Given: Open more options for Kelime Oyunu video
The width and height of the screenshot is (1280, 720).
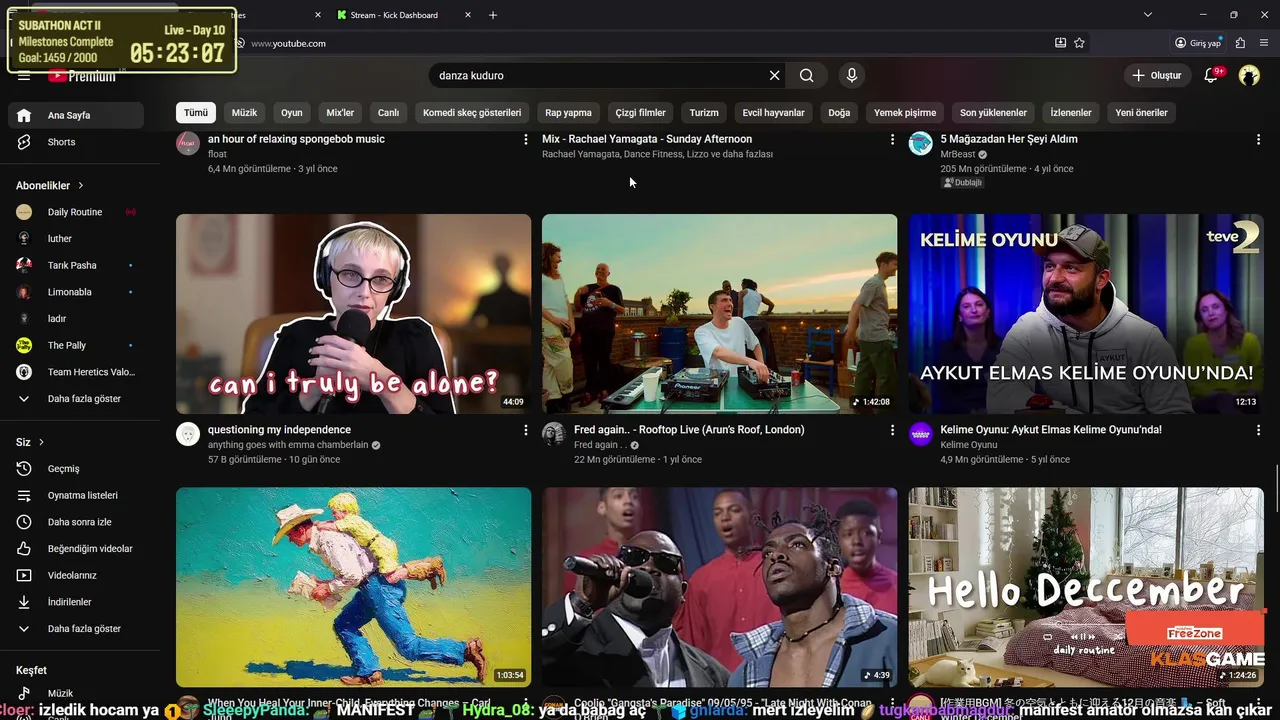Looking at the screenshot, I should click(1258, 430).
